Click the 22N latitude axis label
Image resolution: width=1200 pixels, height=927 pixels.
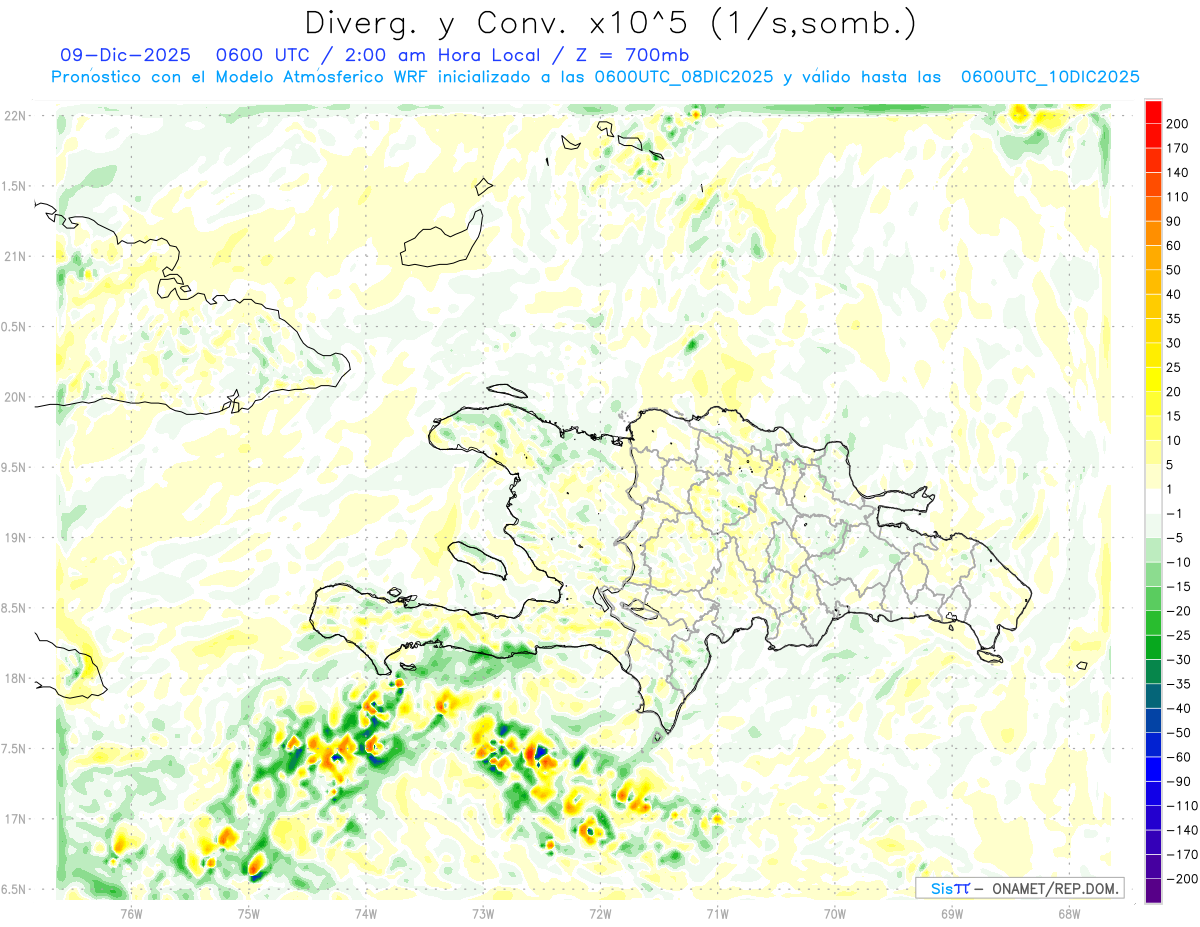click(15, 116)
